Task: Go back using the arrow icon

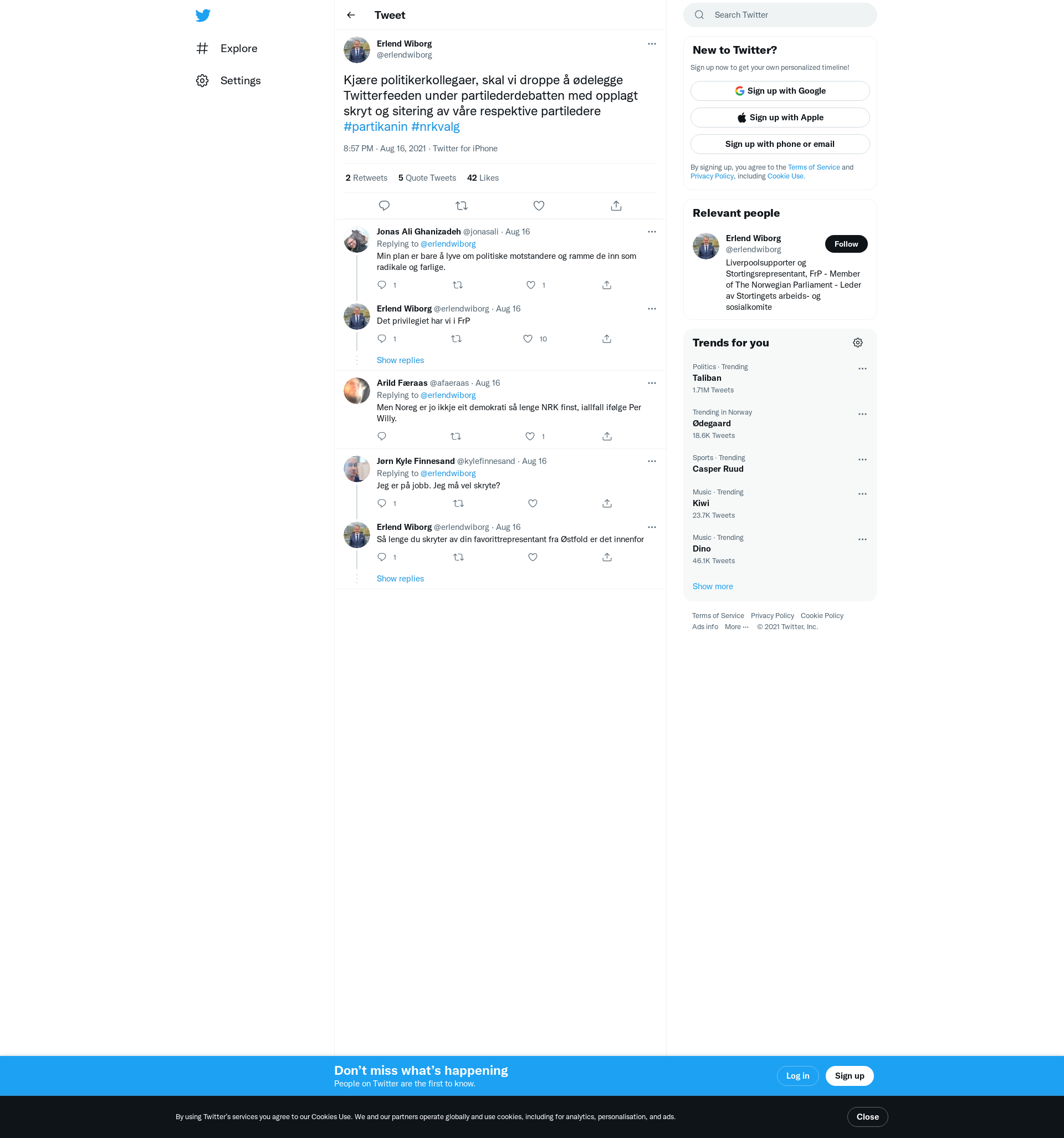Action: click(x=351, y=16)
